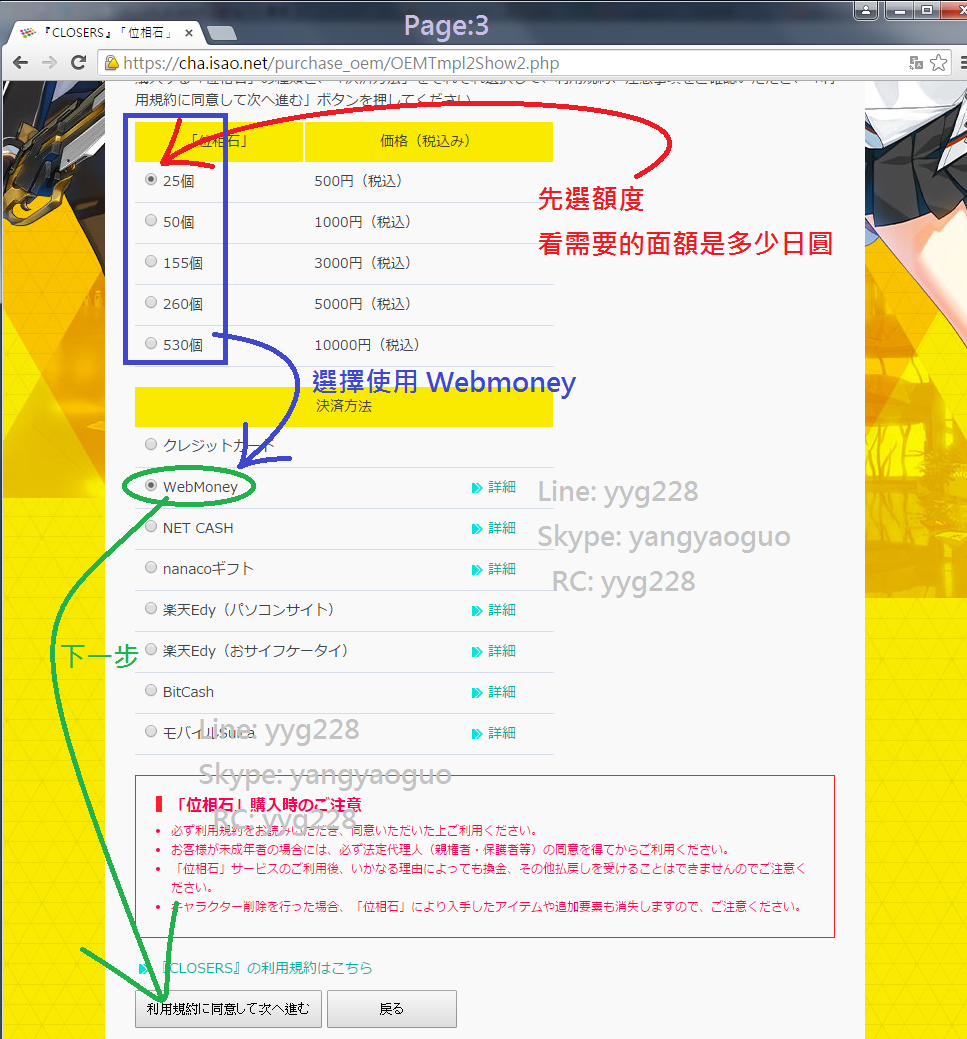This screenshot has width=967, height=1039.
Task: Open 詳細 link for 楽天Edy（パソコンサイト）
Action: pyautogui.click(x=494, y=610)
